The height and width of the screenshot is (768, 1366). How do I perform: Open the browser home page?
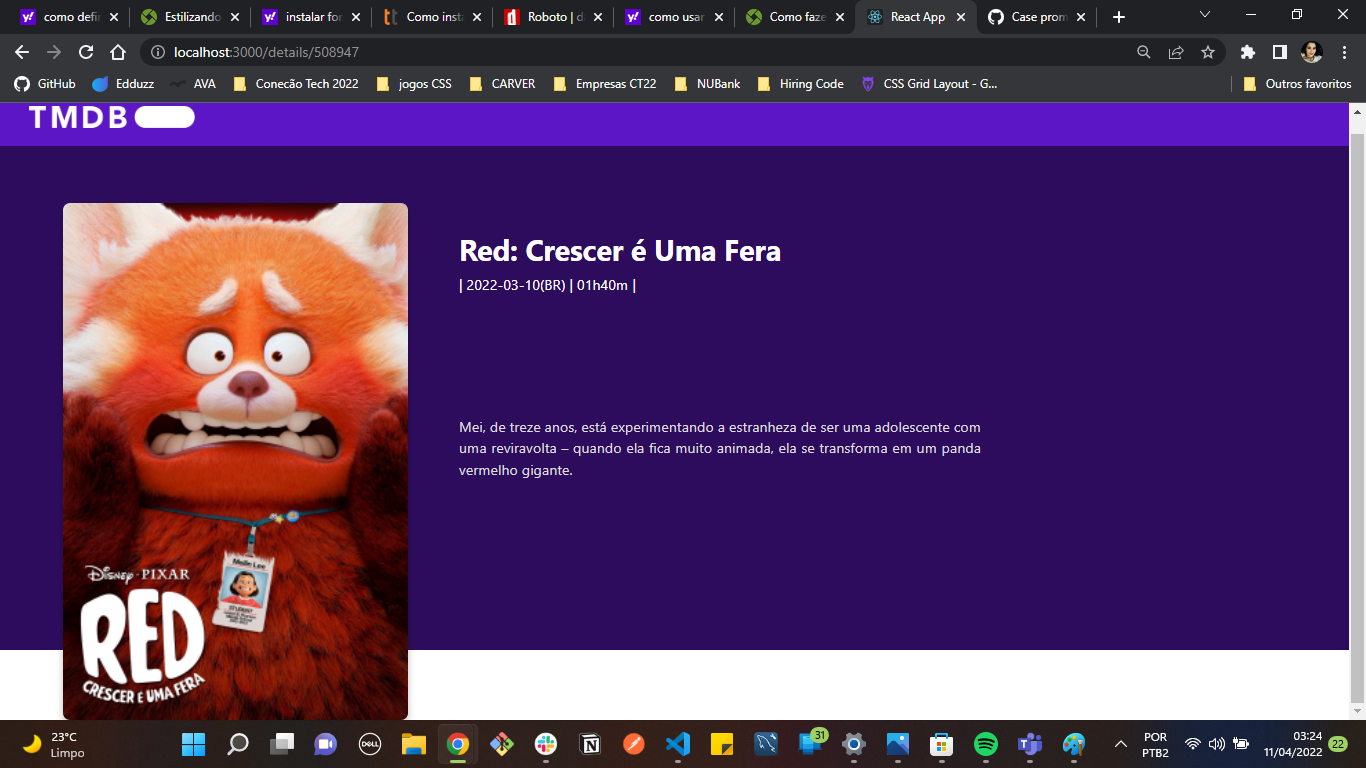[x=118, y=52]
